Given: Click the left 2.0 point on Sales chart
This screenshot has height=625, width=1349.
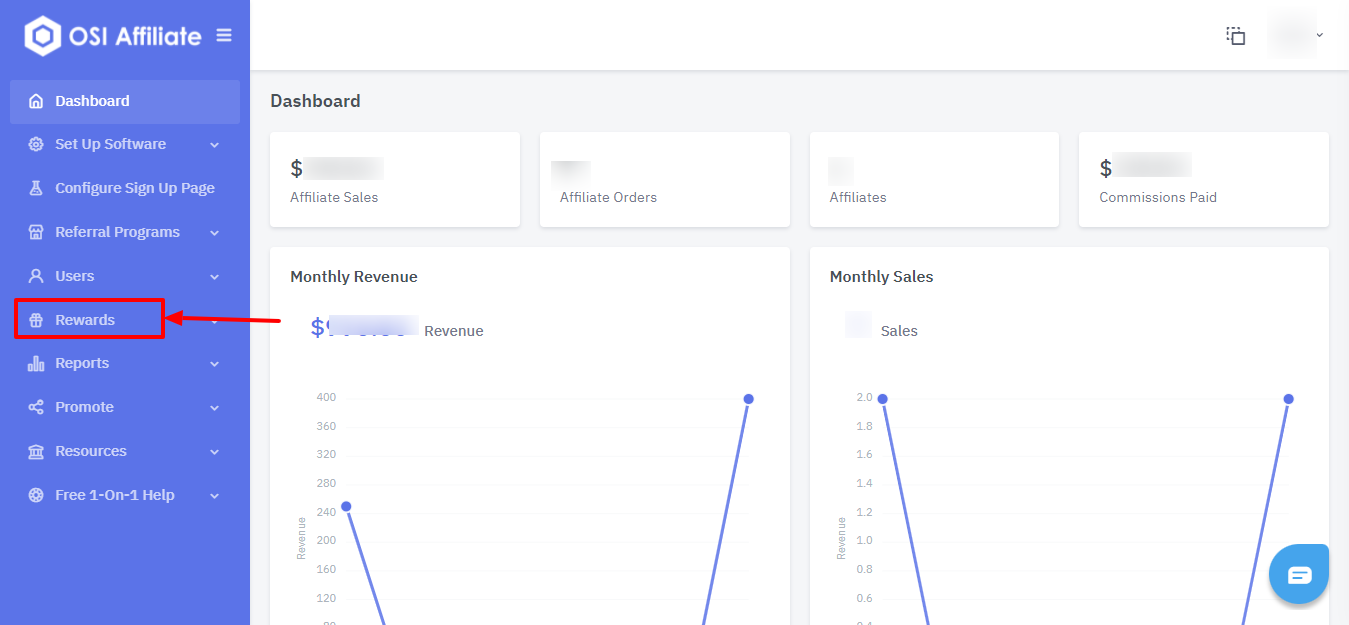Looking at the screenshot, I should [882, 399].
